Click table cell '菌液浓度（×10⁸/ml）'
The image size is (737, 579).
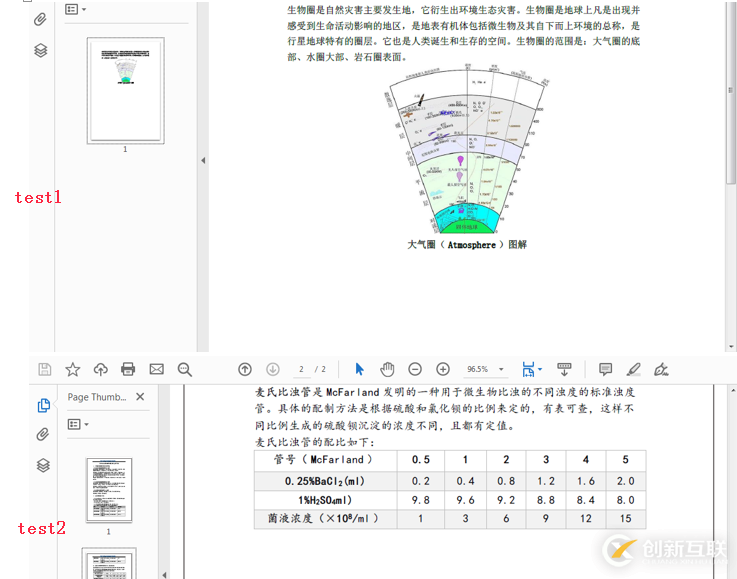(x=325, y=519)
